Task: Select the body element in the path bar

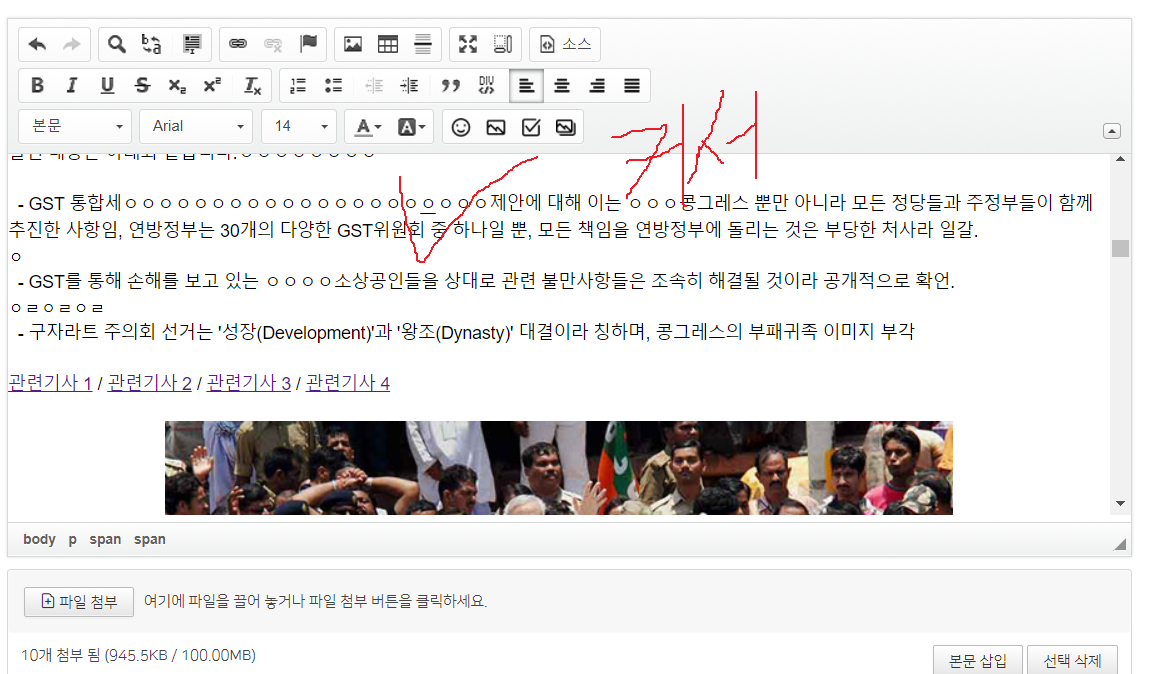Action: (39, 539)
